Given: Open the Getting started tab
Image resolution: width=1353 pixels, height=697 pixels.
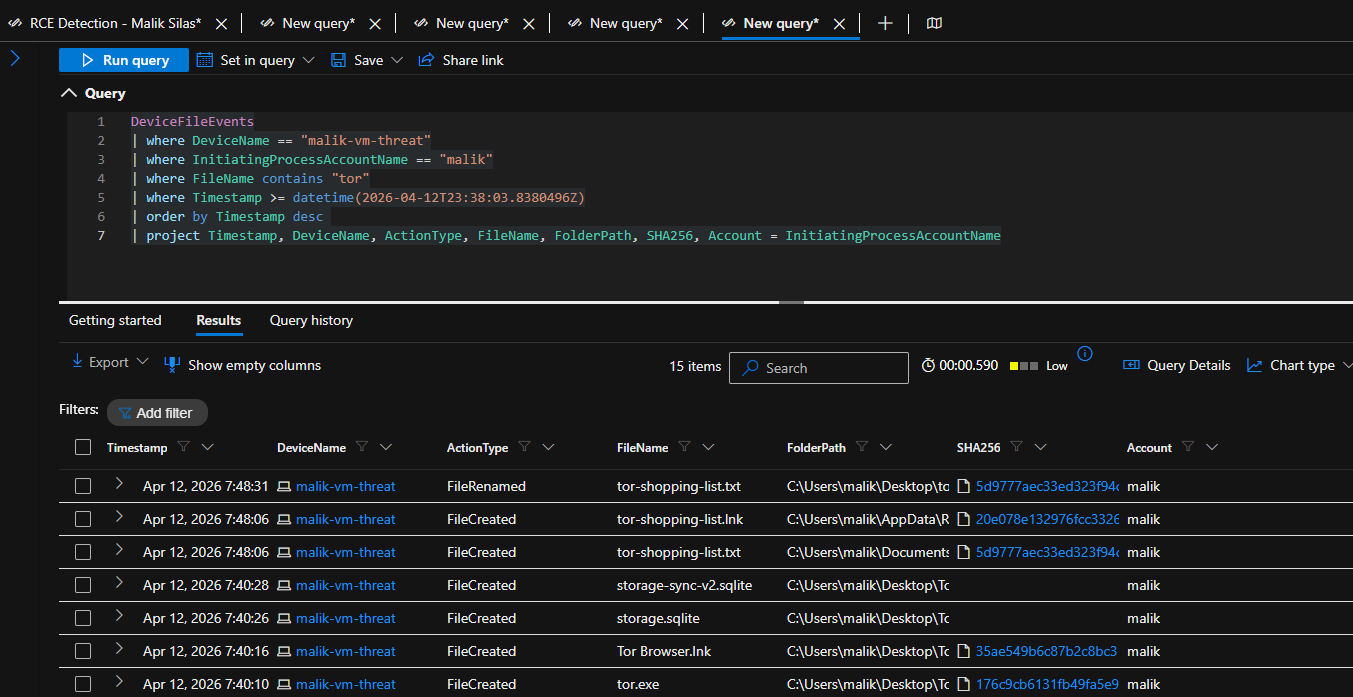Looking at the screenshot, I should 115,320.
